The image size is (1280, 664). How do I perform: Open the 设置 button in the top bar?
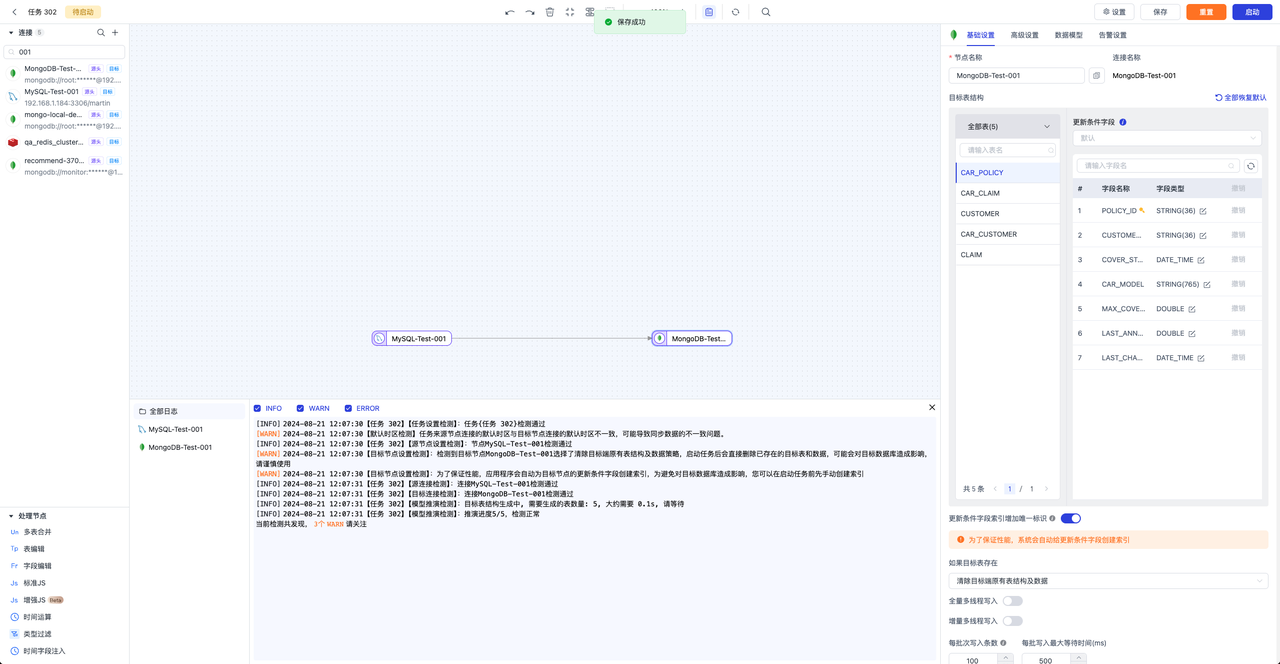coord(1114,12)
